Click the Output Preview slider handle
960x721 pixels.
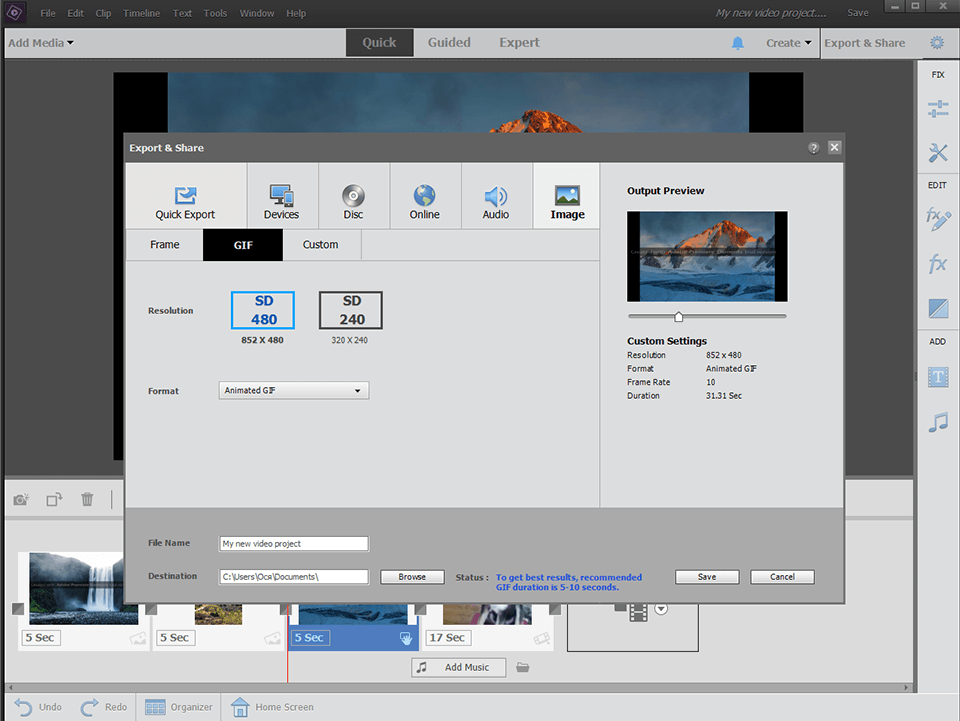678,316
